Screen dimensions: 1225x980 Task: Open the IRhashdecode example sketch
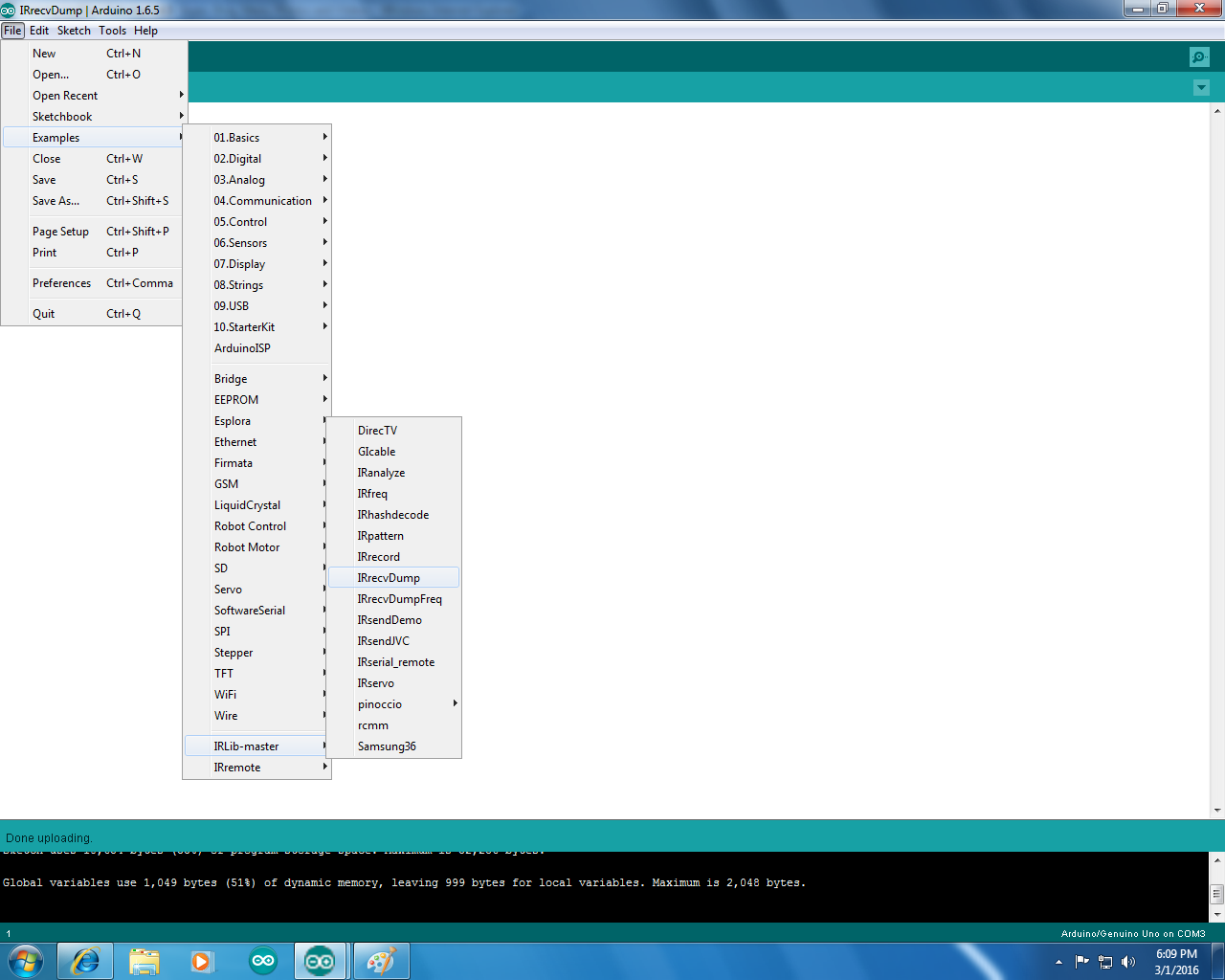point(394,515)
